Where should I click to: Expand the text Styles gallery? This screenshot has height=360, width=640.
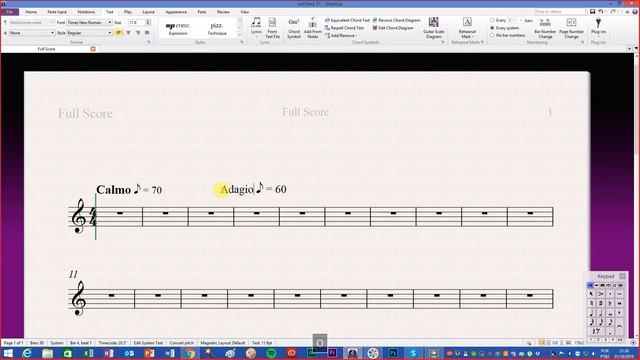(240, 36)
